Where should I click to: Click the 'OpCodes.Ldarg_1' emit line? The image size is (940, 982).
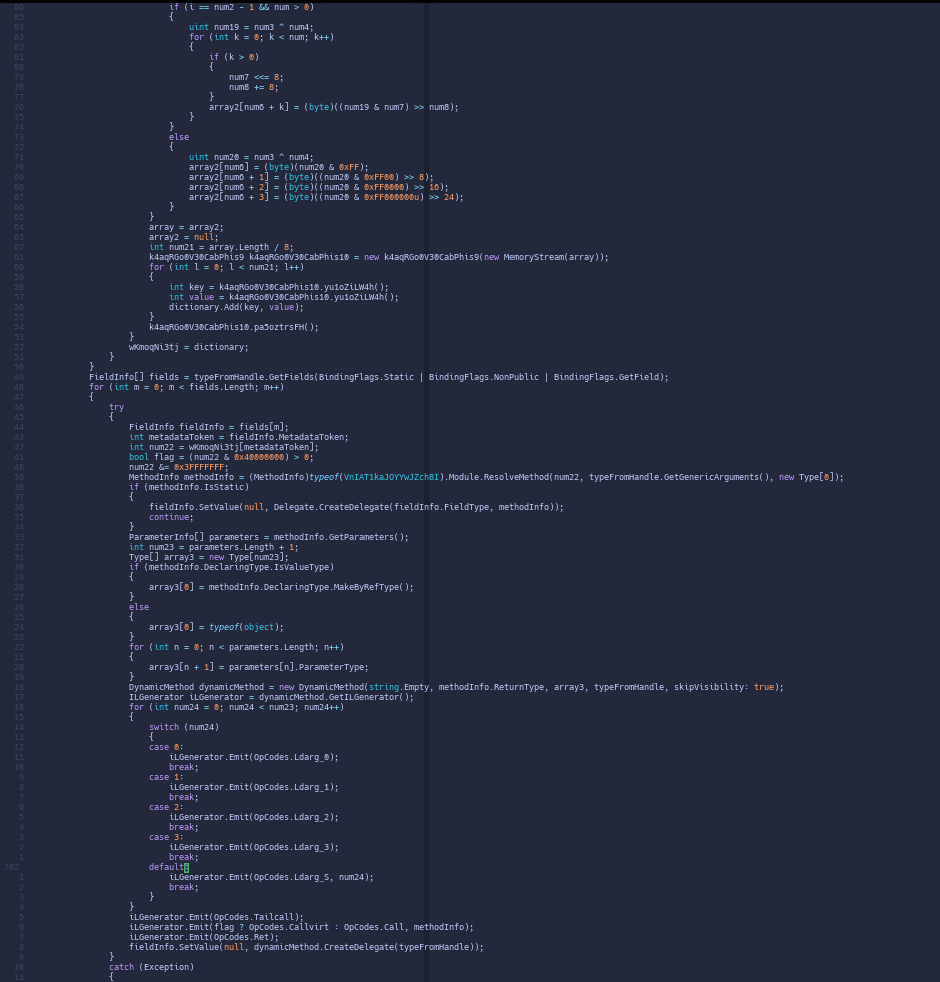[254, 788]
